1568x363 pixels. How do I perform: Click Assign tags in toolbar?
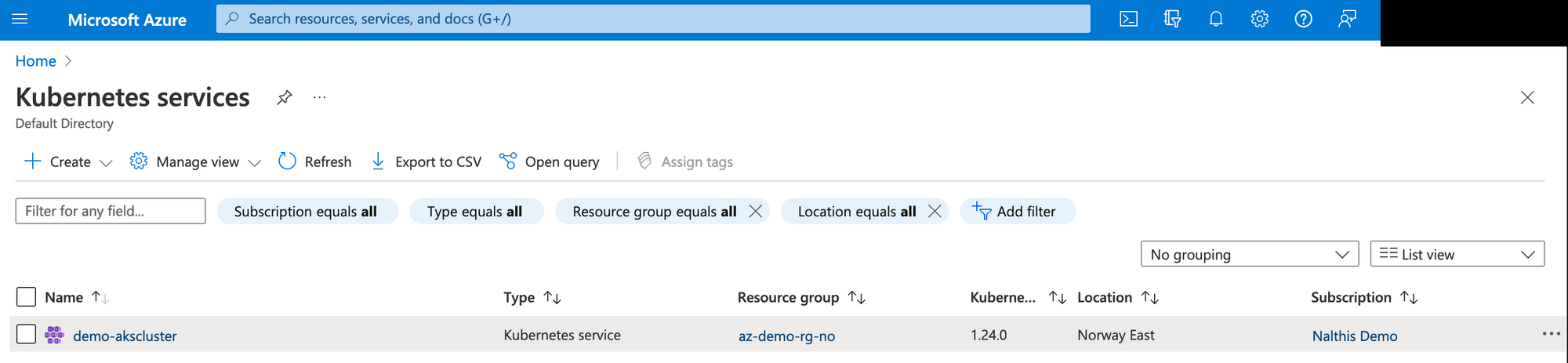pos(685,162)
